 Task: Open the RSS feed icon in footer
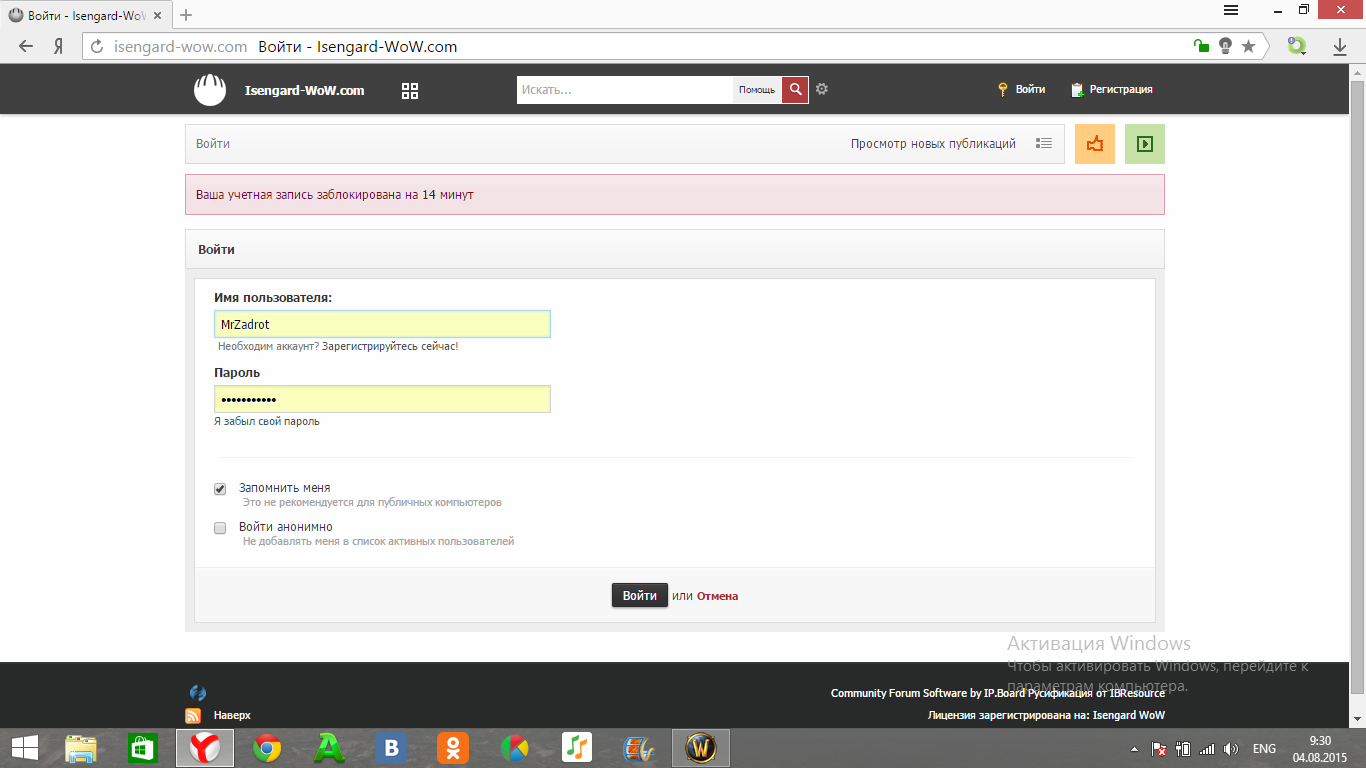click(194, 716)
